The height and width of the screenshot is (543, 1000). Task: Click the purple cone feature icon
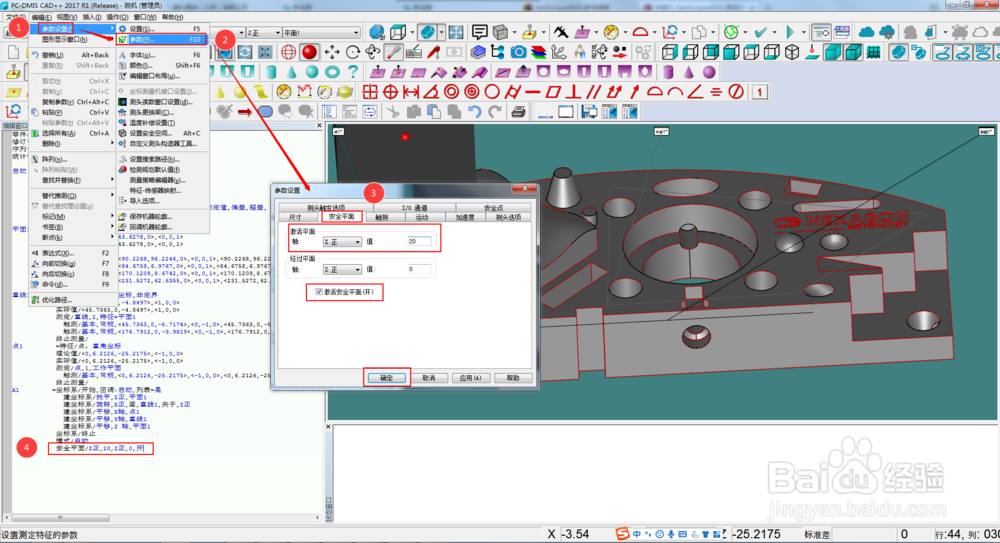coord(689,72)
